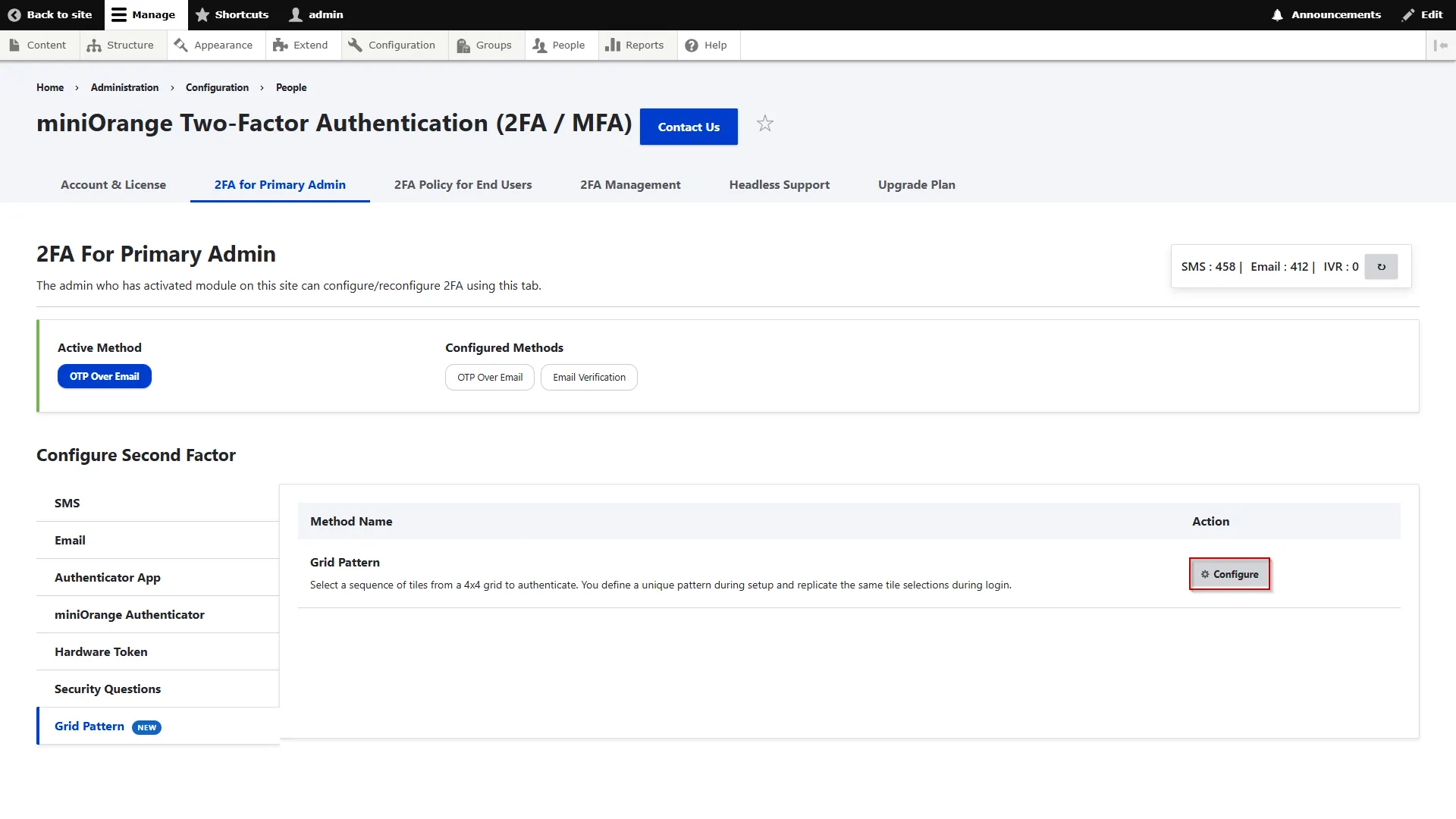Select Security Questions method category
Screen dimensions: 1456x819
(x=158, y=689)
